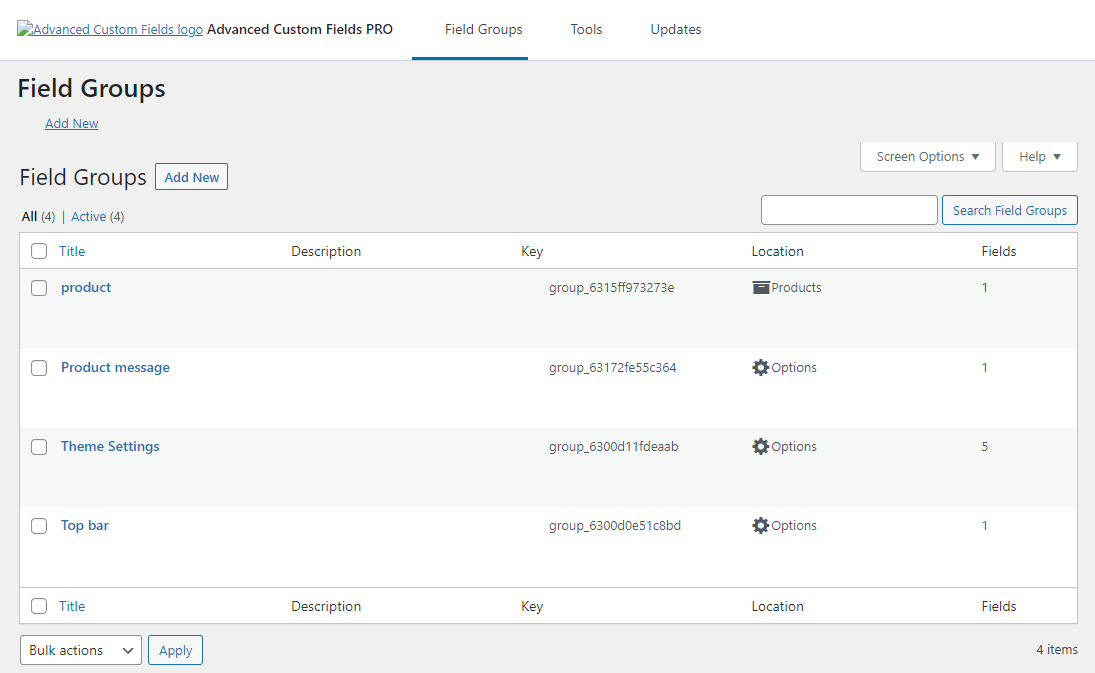Open the Product message field group
The image size is (1095, 673).
[115, 367]
